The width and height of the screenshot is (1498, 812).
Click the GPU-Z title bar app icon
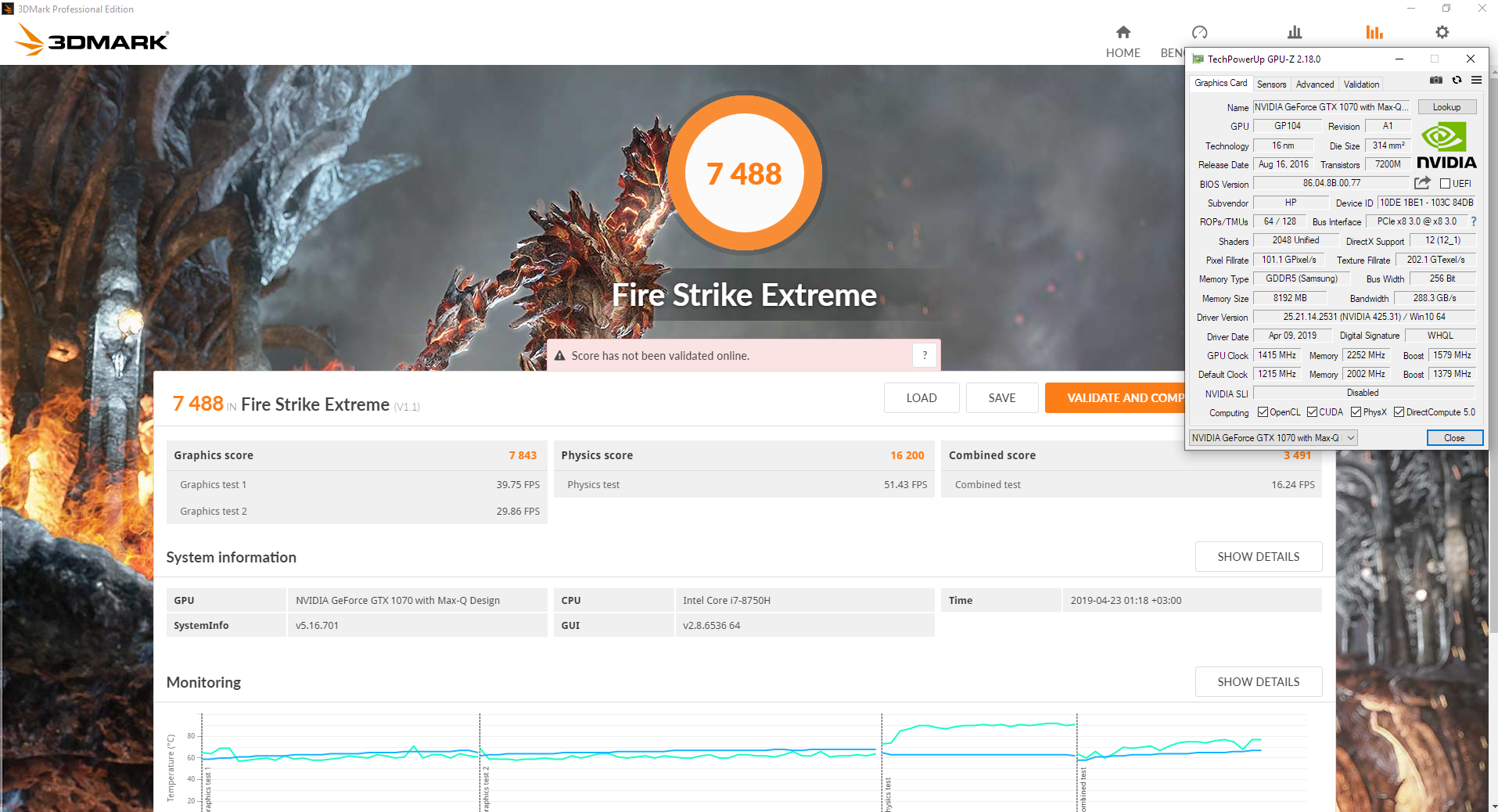[1198, 59]
